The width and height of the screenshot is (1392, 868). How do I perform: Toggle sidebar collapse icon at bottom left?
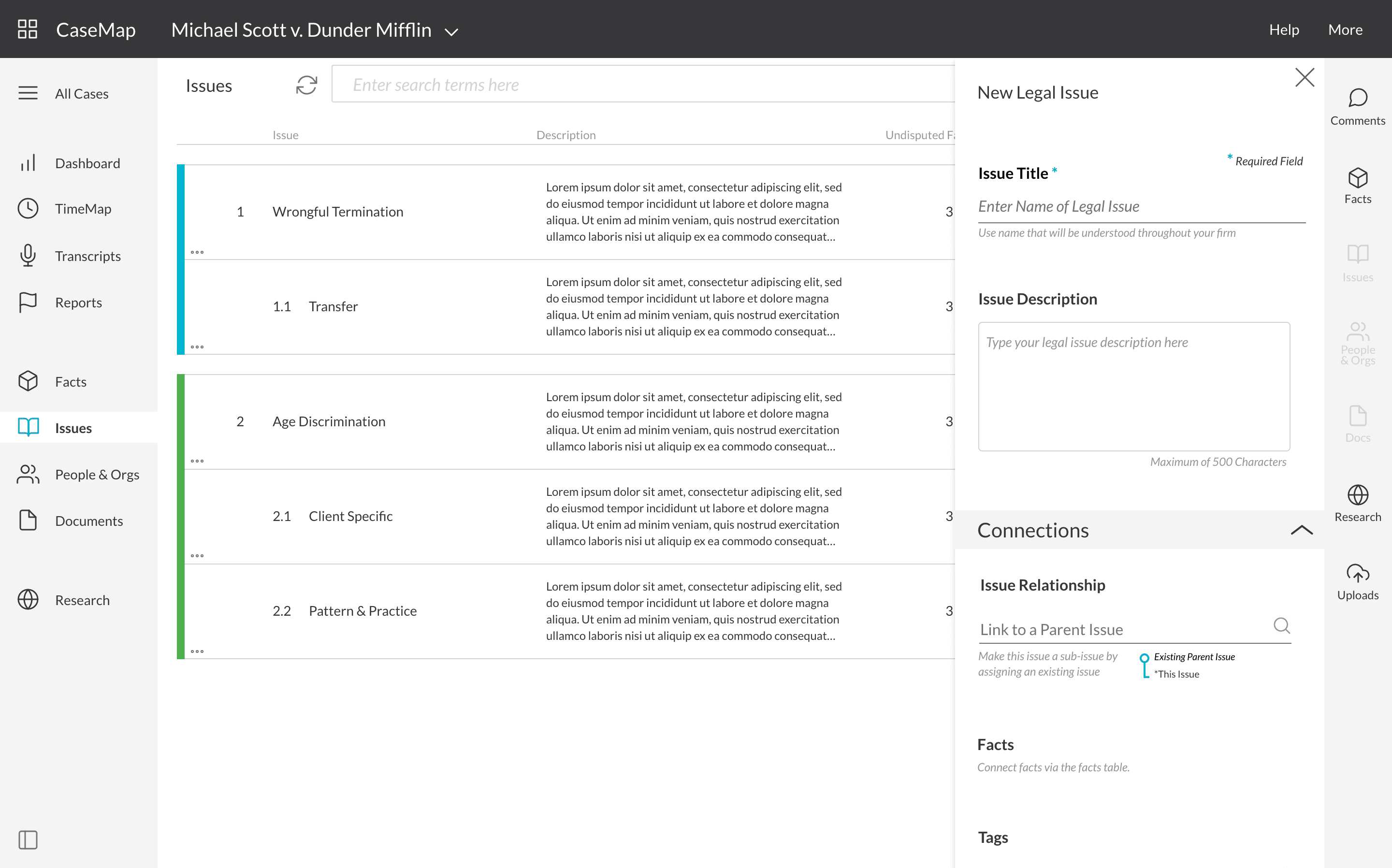28,840
